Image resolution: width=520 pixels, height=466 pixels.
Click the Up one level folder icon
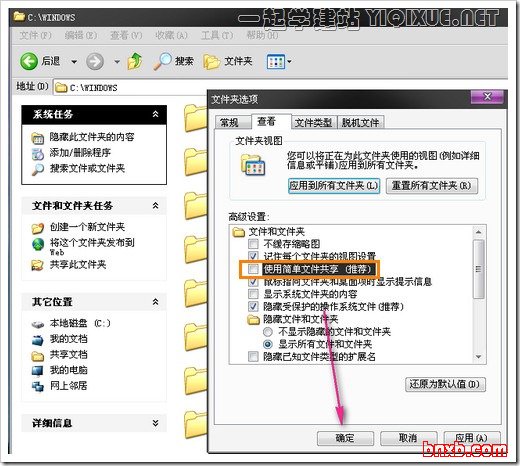(135, 61)
